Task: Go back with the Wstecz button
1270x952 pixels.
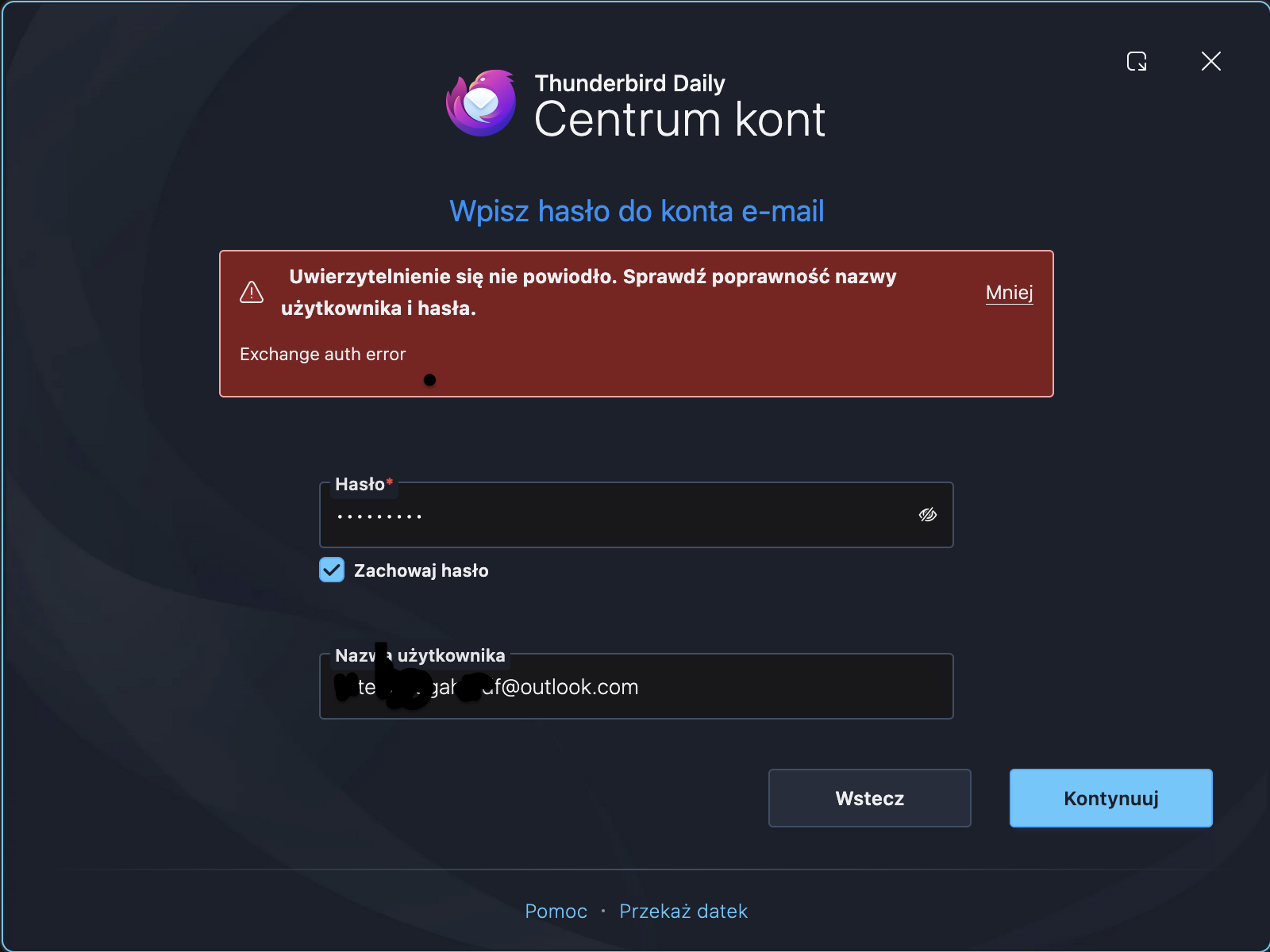Action: (870, 798)
